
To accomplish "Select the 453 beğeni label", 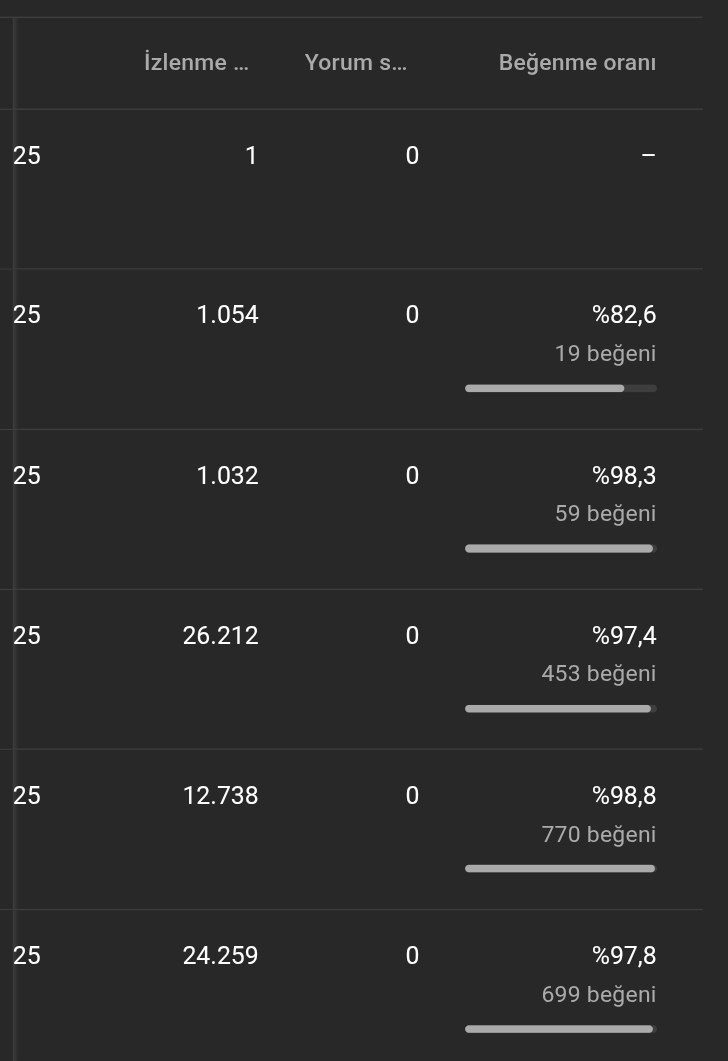I will 599,674.
